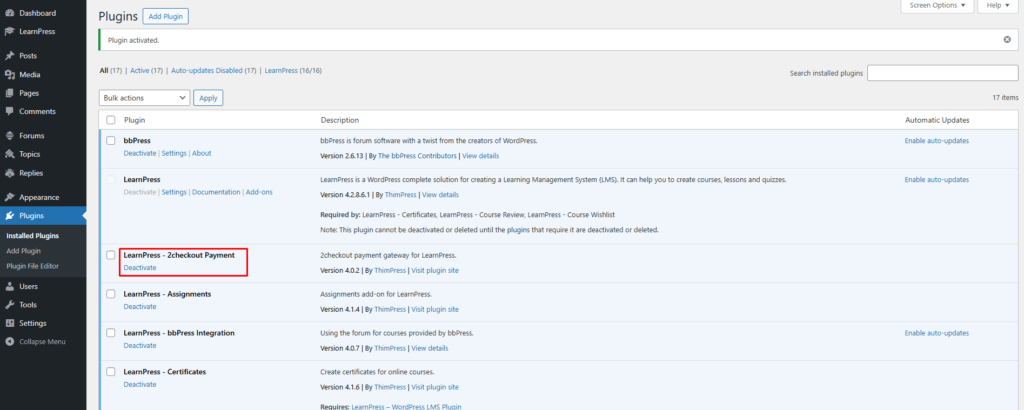Viewport: 1024px width, 410px height.
Task: Click the Pages icon in sidebar
Action: point(10,93)
